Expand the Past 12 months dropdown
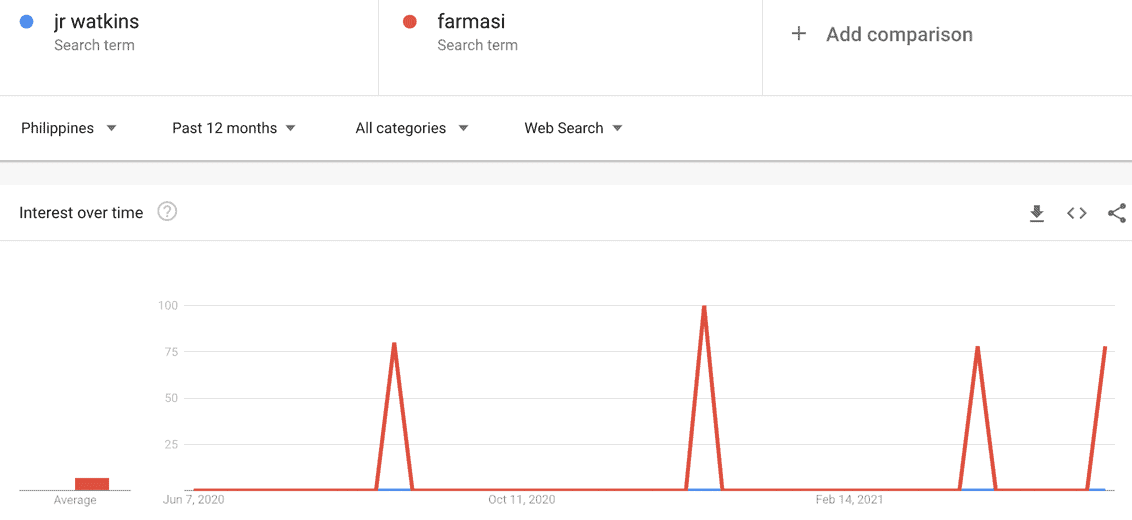The width and height of the screenshot is (1132, 520). tap(234, 129)
